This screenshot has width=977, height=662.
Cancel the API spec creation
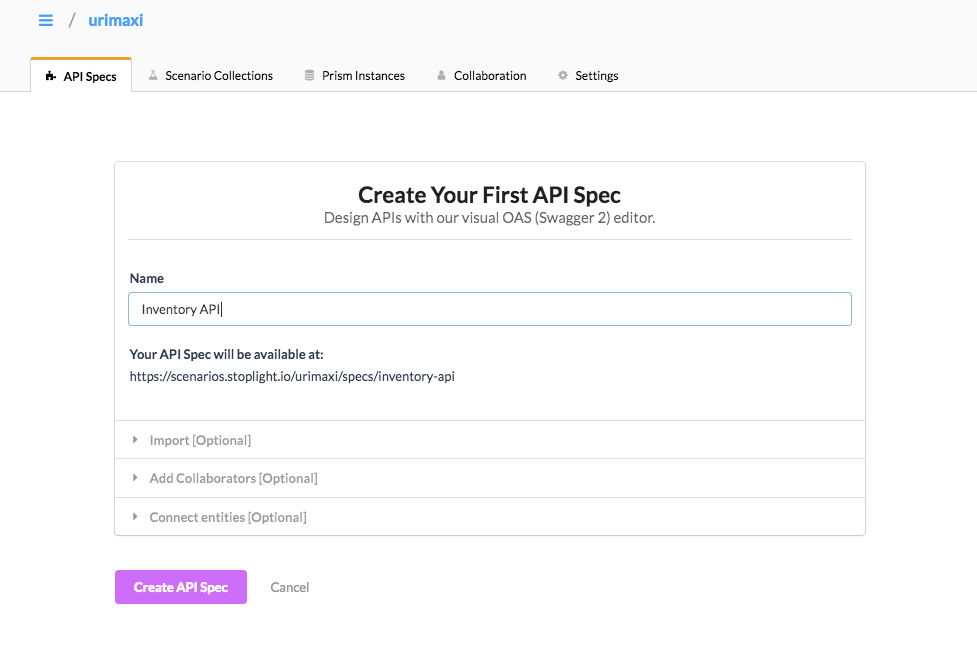pyautogui.click(x=290, y=587)
